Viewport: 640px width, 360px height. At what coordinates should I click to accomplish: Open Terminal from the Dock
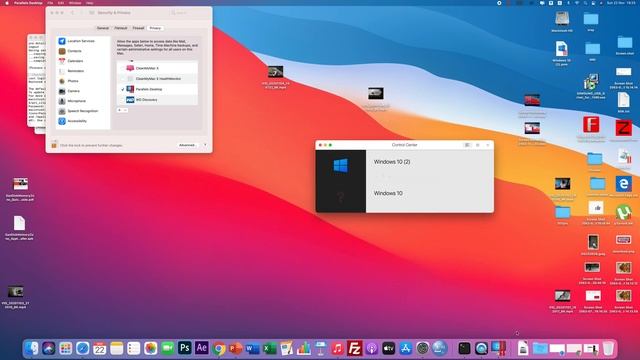[464, 348]
